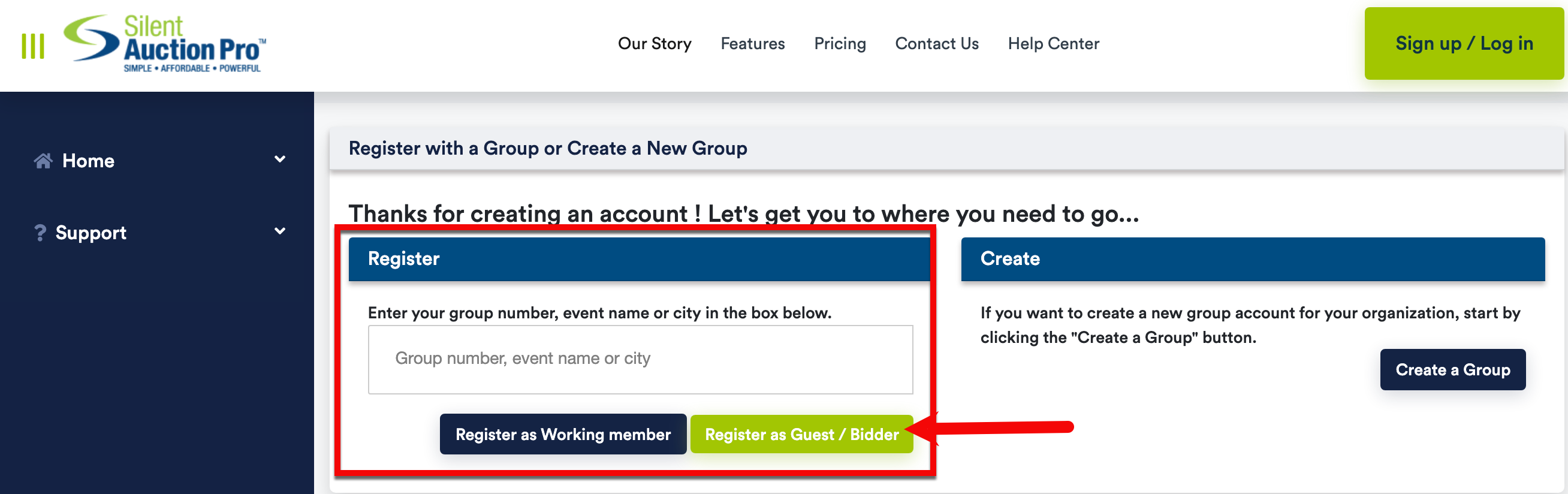
Task: Open the Contact Us link
Action: (x=936, y=44)
